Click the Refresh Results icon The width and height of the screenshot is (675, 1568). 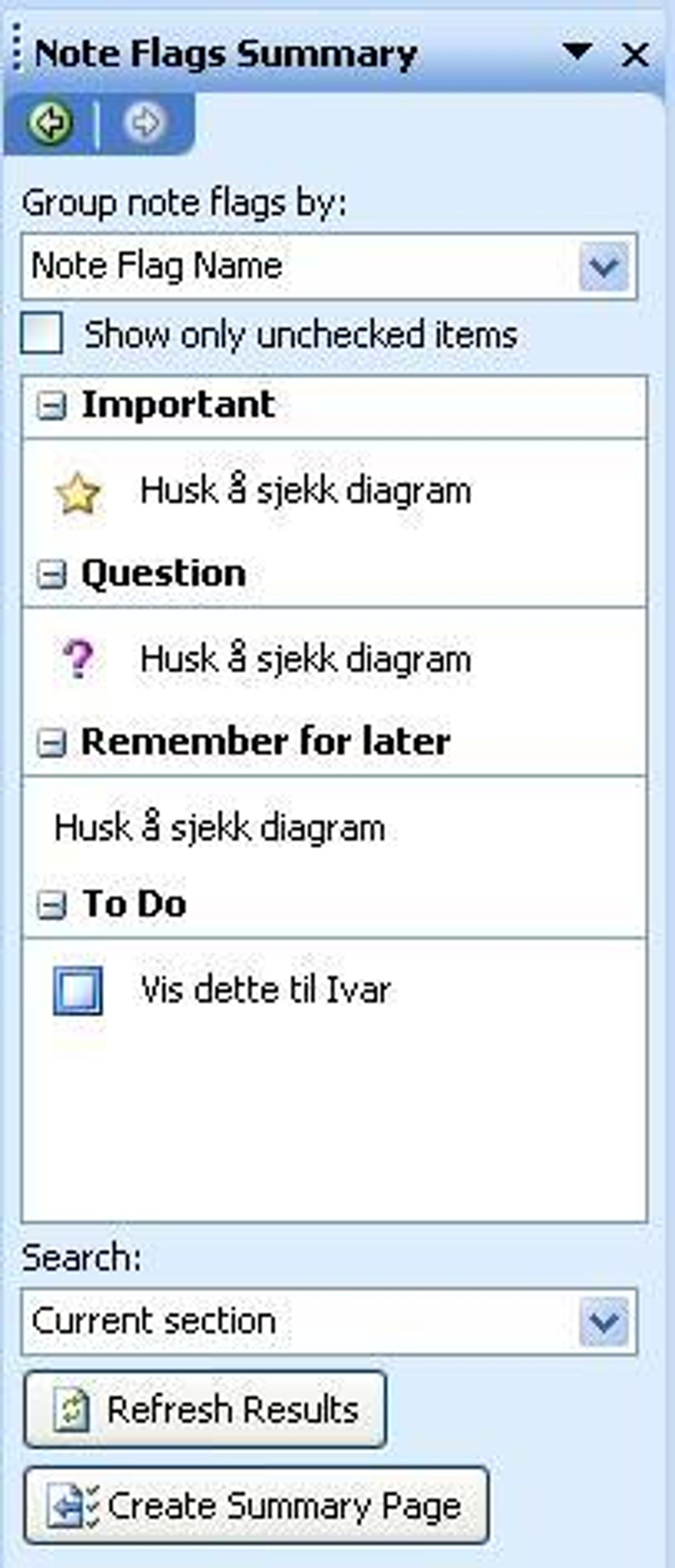(71, 1409)
